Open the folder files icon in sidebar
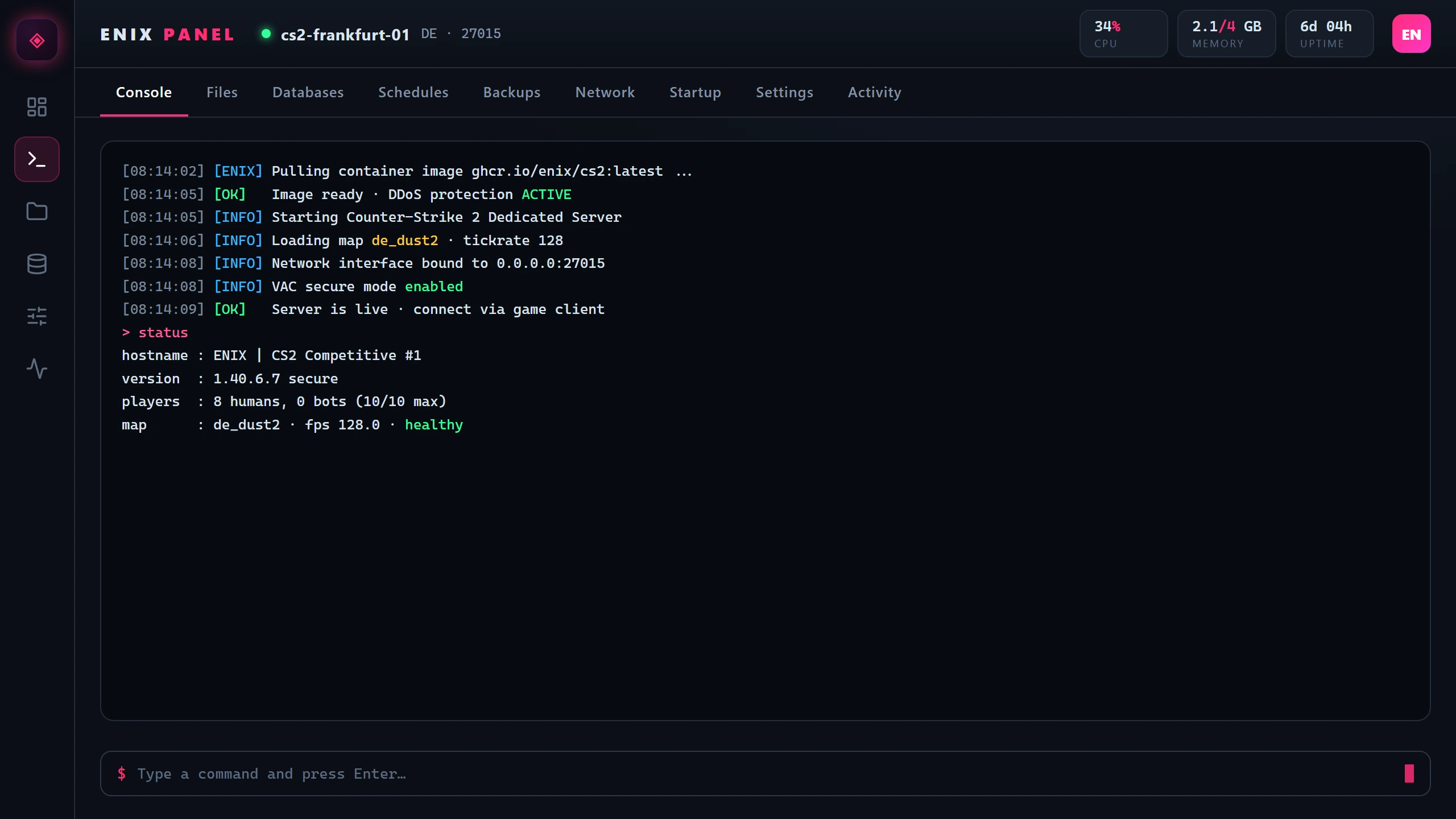The width and height of the screenshot is (1456, 819). tap(37, 212)
